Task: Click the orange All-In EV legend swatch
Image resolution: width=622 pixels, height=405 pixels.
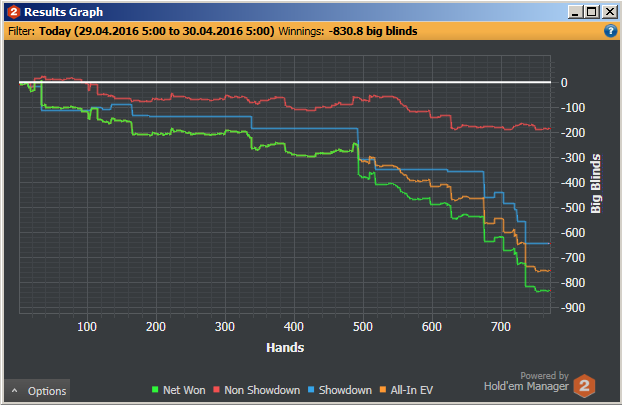Action: [383, 390]
